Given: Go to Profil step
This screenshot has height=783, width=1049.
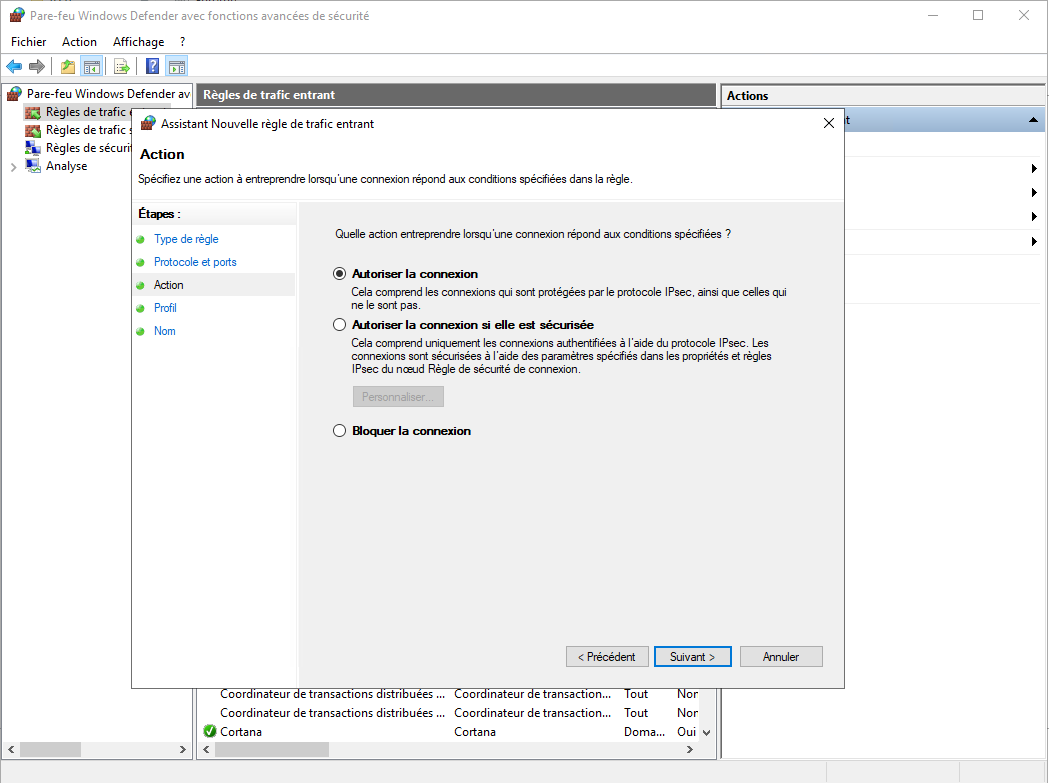Looking at the screenshot, I should [x=165, y=308].
